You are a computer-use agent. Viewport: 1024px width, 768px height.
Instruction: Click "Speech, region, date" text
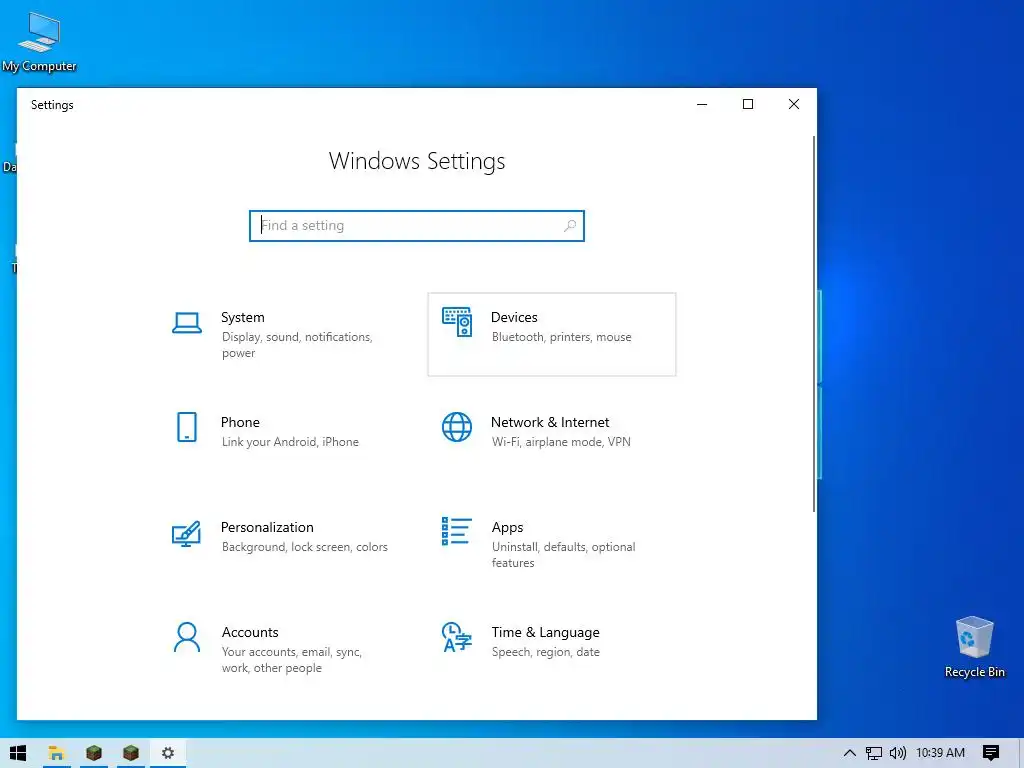click(x=545, y=652)
